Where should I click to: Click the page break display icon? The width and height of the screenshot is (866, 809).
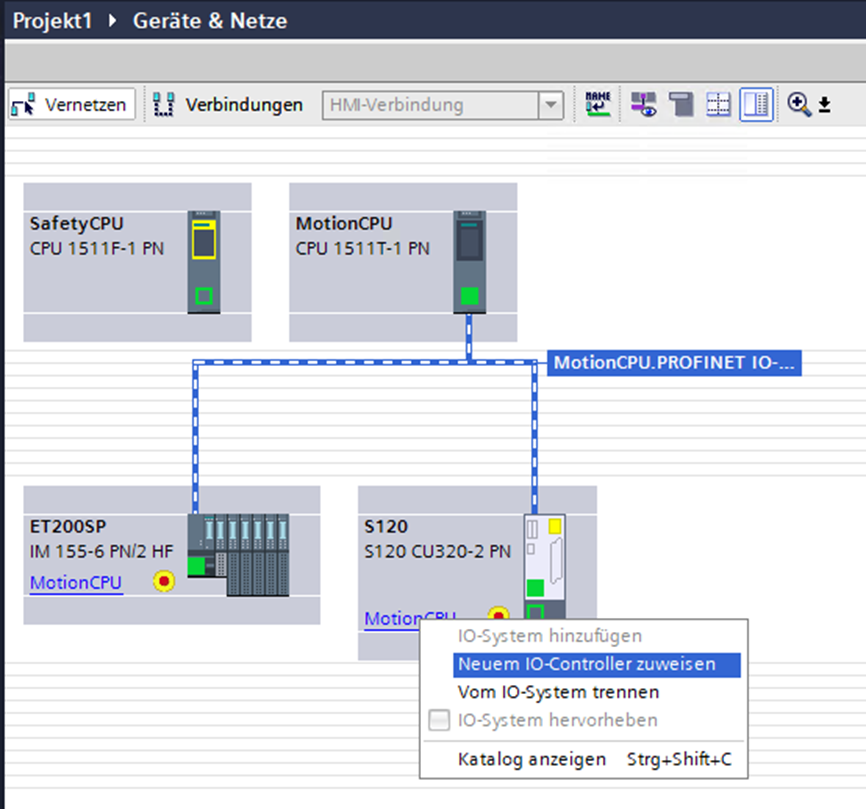pyautogui.click(x=682, y=105)
